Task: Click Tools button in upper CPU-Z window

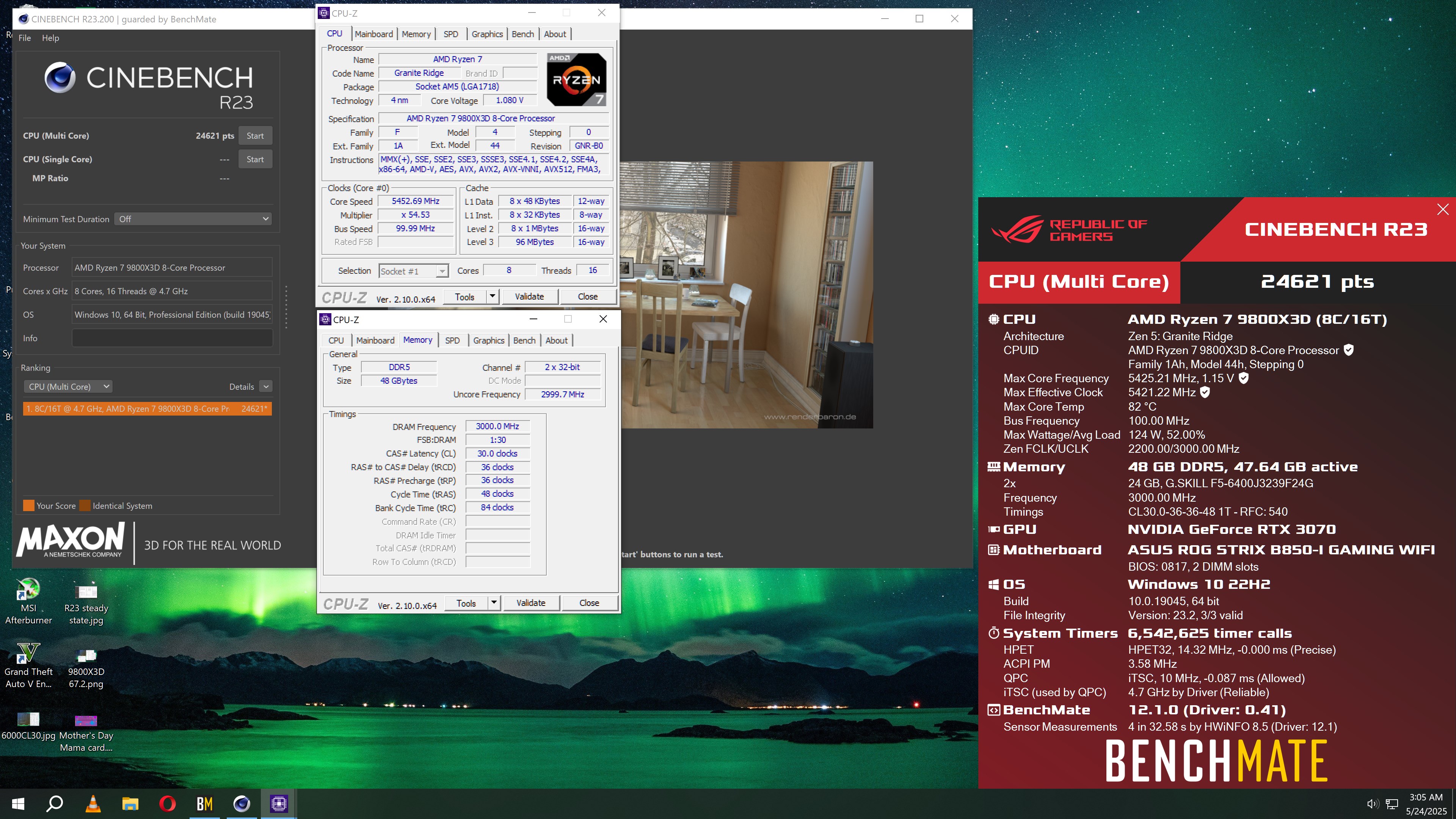Action: pyautogui.click(x=464, y=296)
